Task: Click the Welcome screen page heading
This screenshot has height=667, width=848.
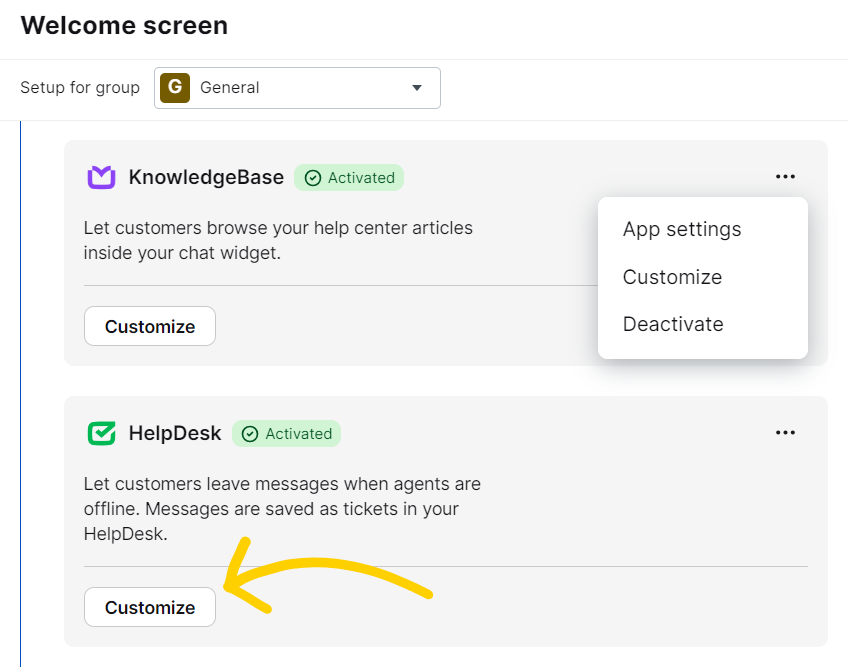Action: (x=124, y=25)
